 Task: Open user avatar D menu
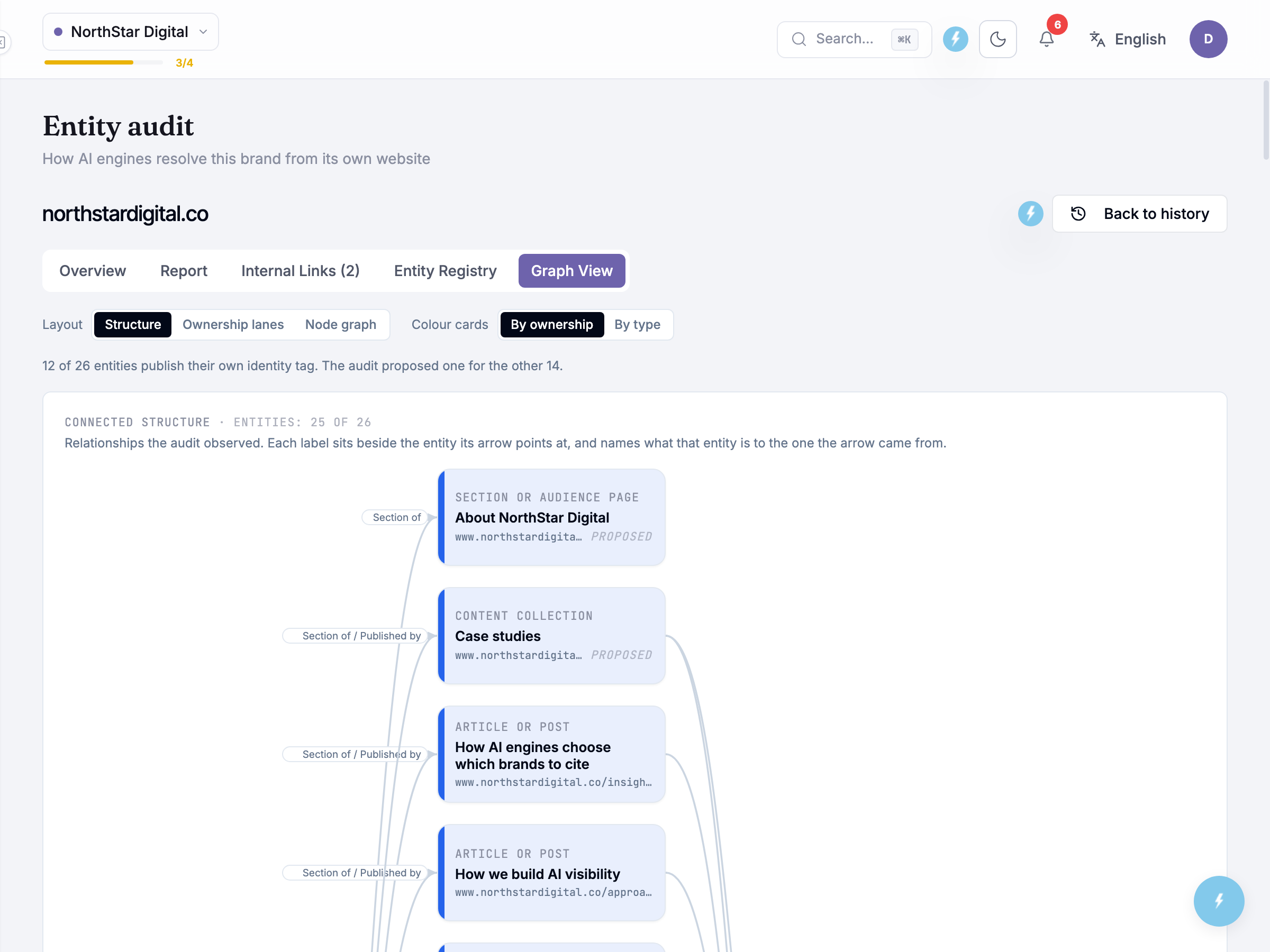click(x=1208, y=39)
